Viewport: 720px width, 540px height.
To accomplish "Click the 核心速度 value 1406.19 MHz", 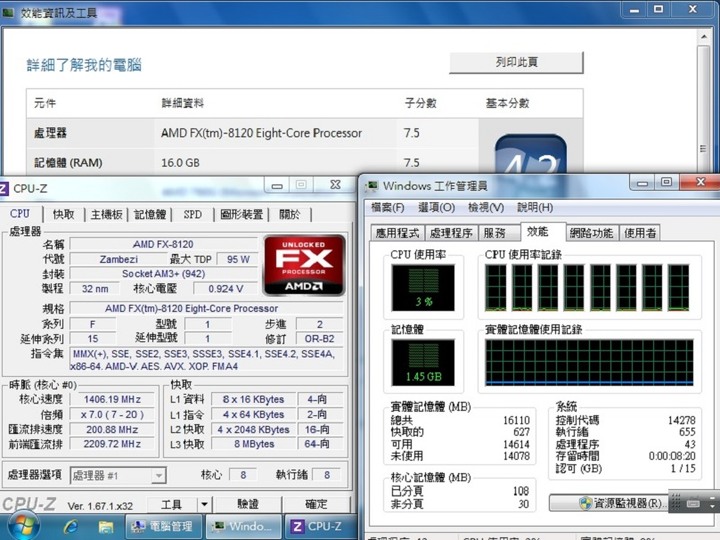I will pos(112,399).
